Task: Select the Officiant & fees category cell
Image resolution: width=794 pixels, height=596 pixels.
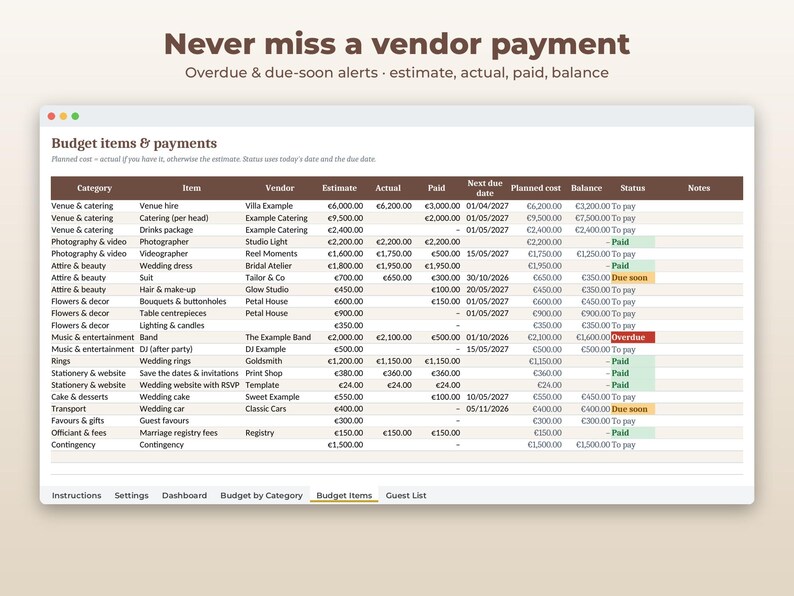Action: coord(78,433)
